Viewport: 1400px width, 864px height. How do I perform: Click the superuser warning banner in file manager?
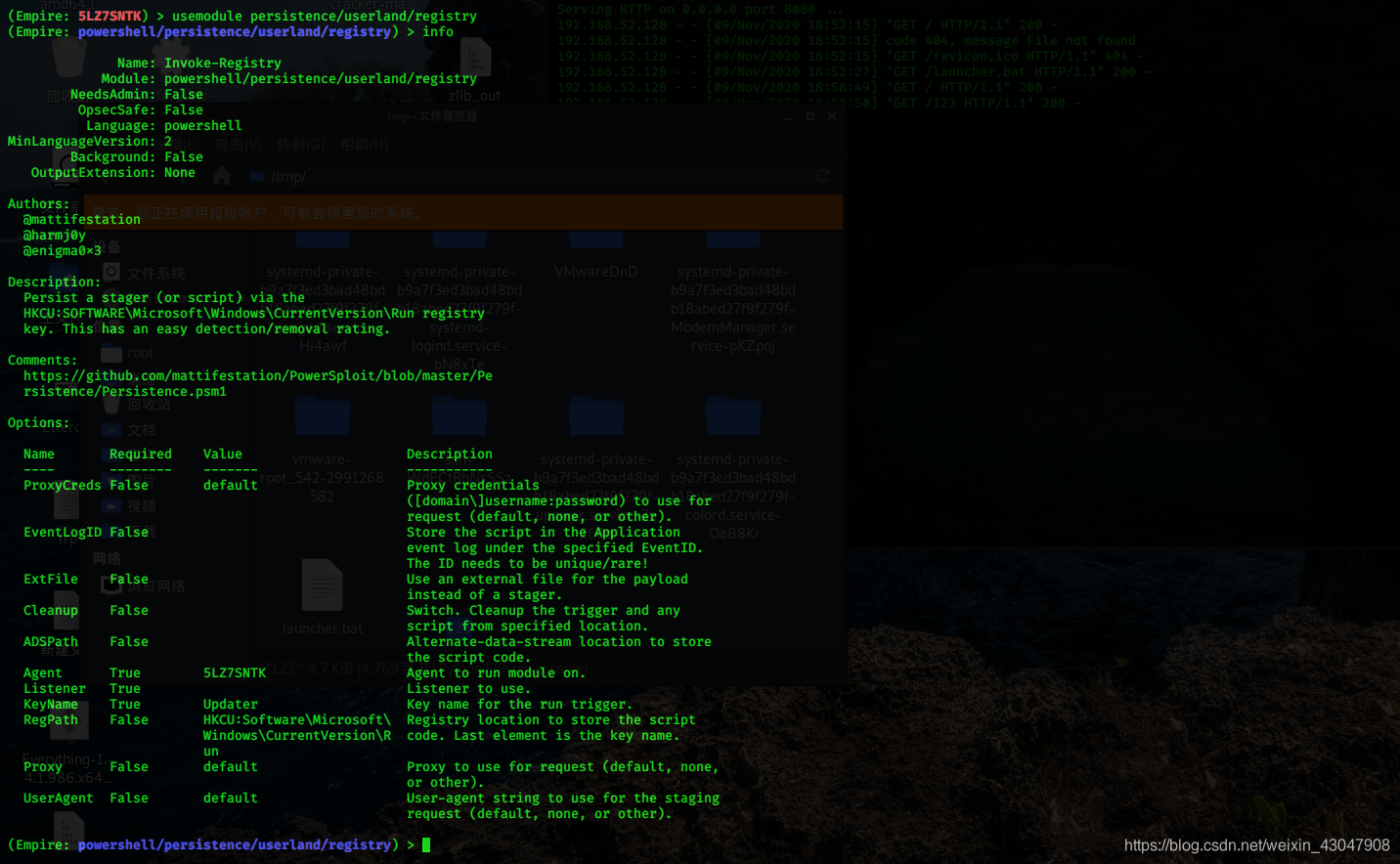coord(463,212)
